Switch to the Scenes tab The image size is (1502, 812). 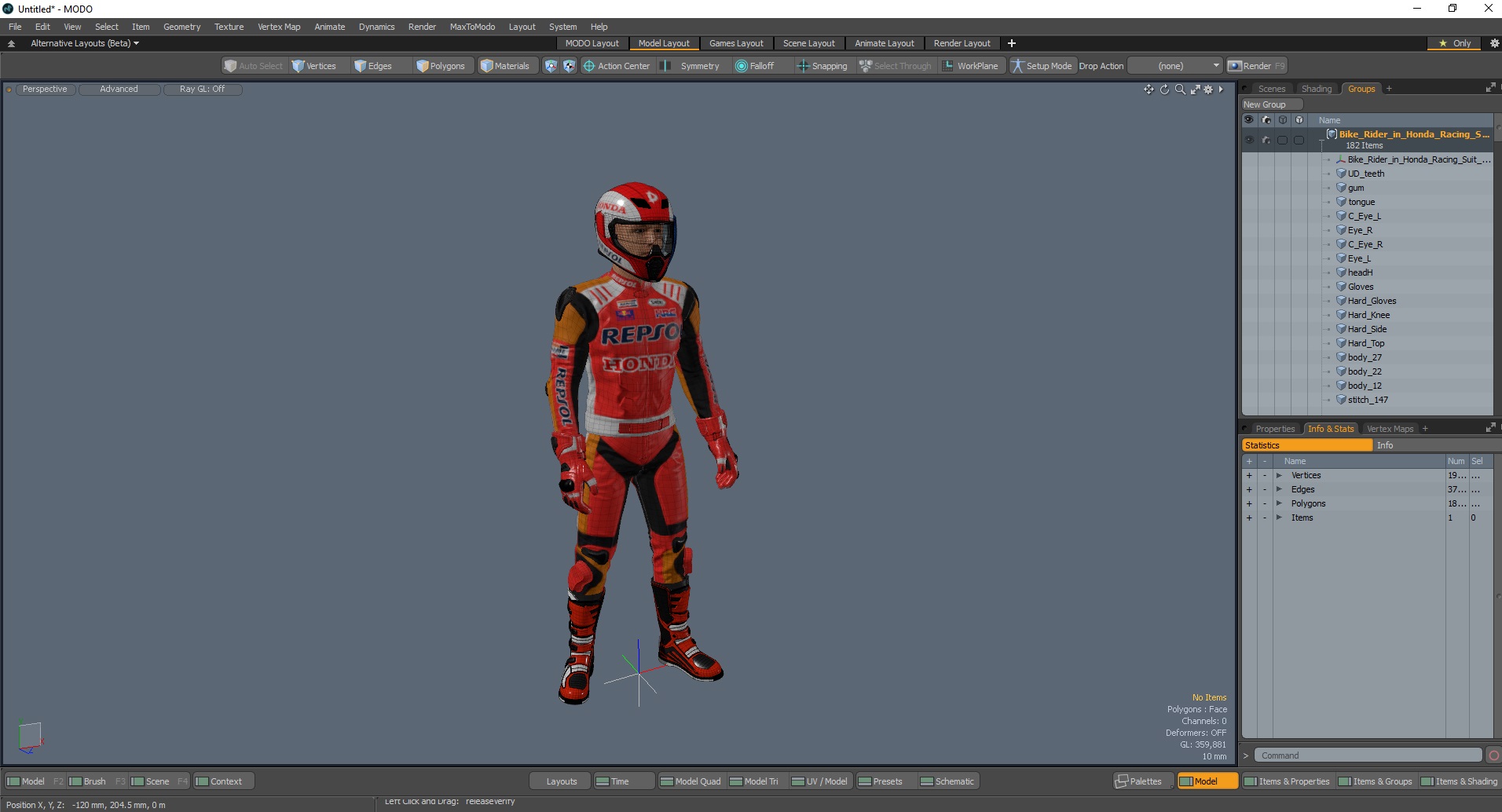[x=1271, y=89]
